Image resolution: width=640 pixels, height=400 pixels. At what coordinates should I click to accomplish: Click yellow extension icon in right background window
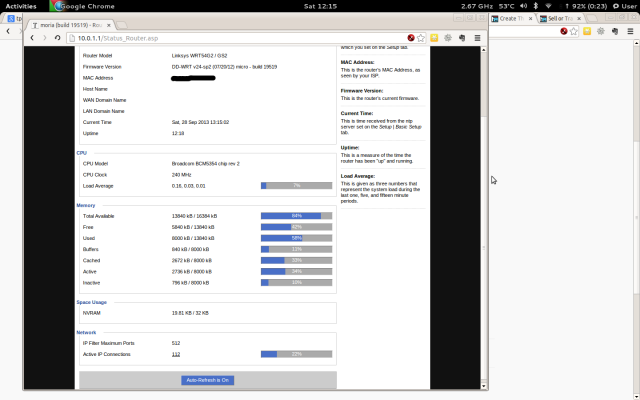(x=587, y=31)
